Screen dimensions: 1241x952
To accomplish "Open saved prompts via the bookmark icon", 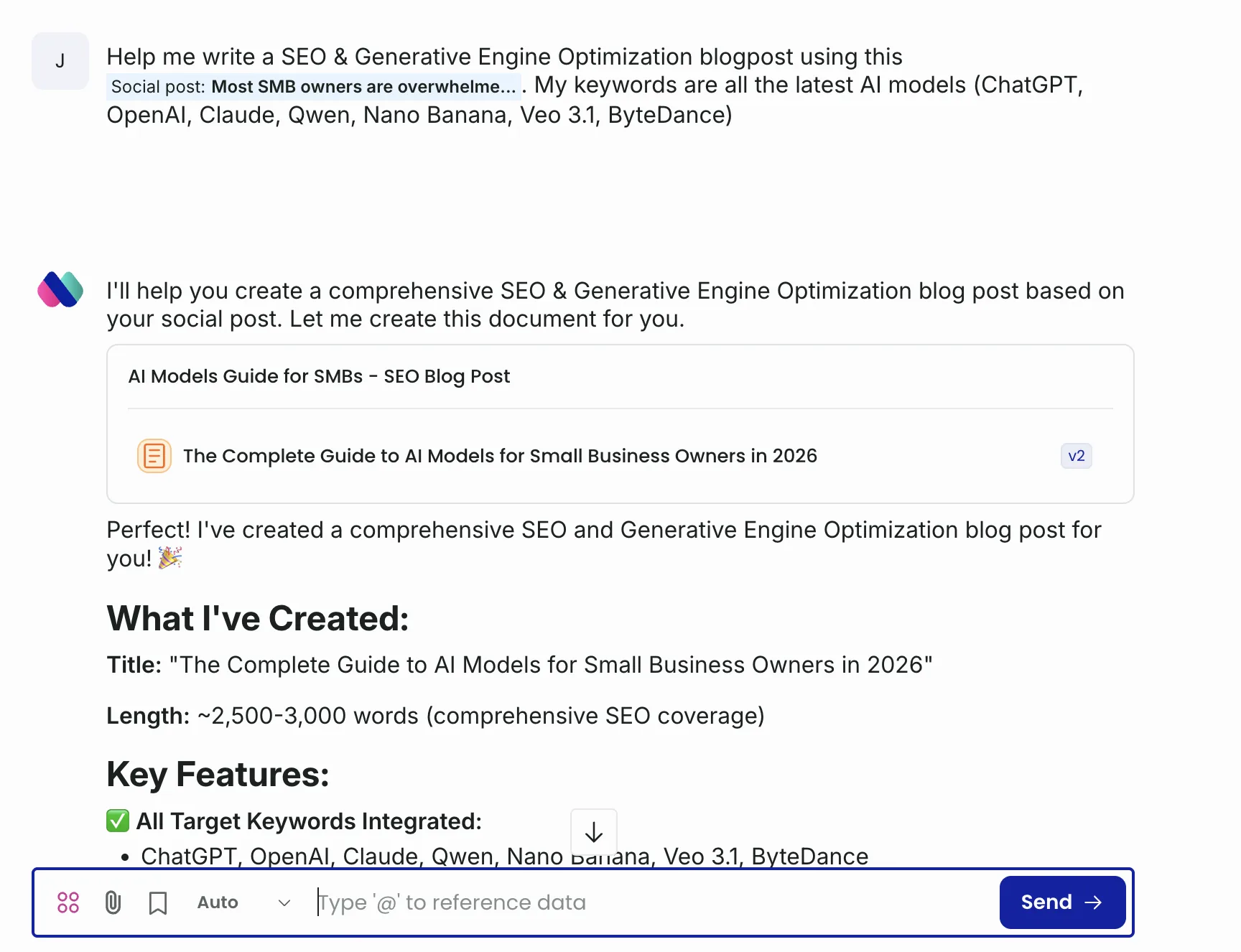I will point(158,903).
